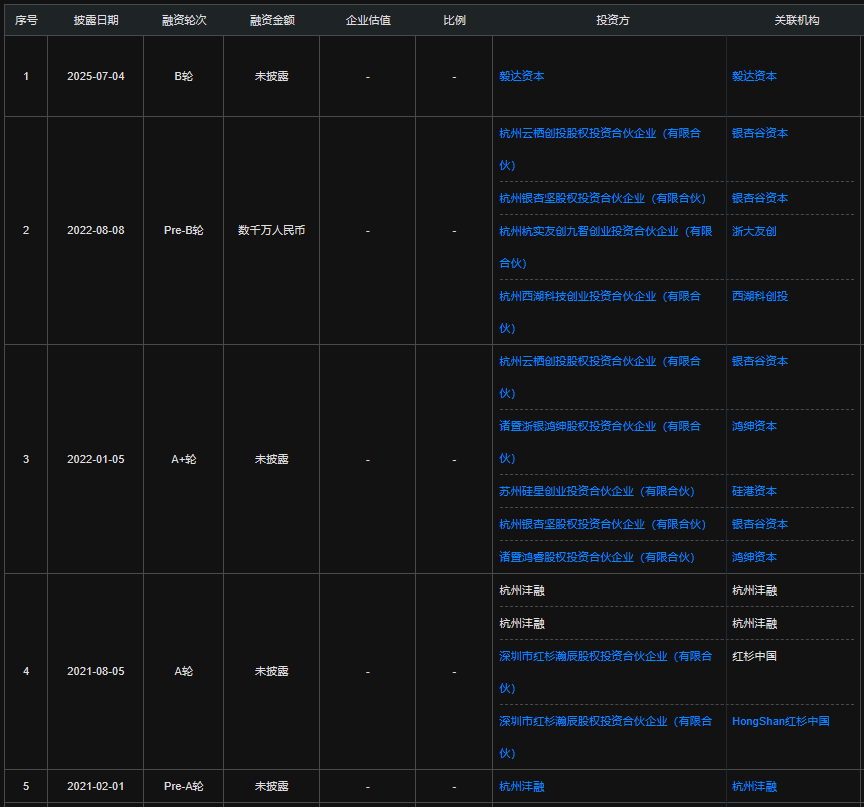The image size is (864, 807).
Task: Click sequence number 1 in the 序号 column
Action: click(26, 77)
